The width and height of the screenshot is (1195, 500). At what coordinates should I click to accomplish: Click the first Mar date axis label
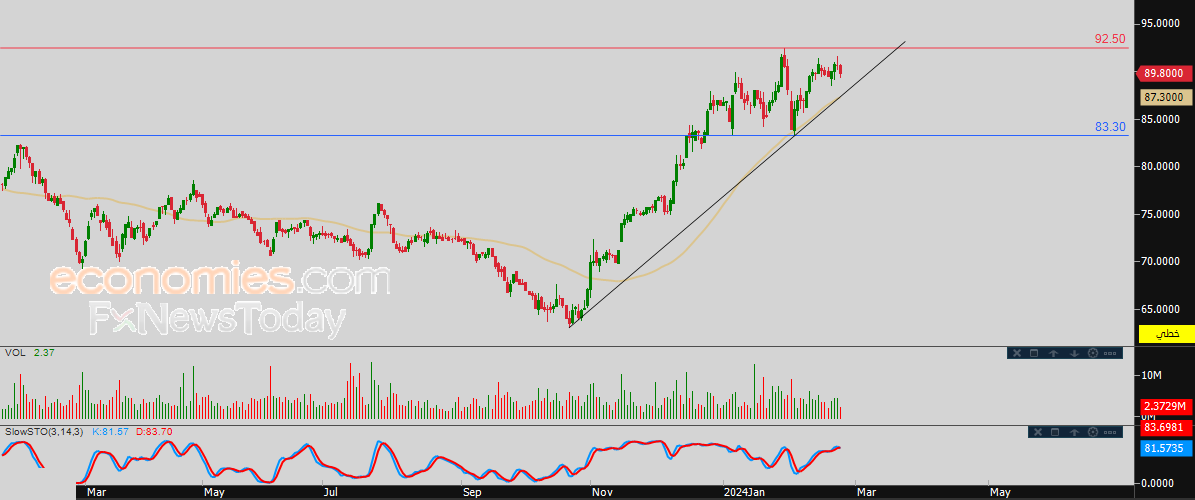tap(96, 492)
